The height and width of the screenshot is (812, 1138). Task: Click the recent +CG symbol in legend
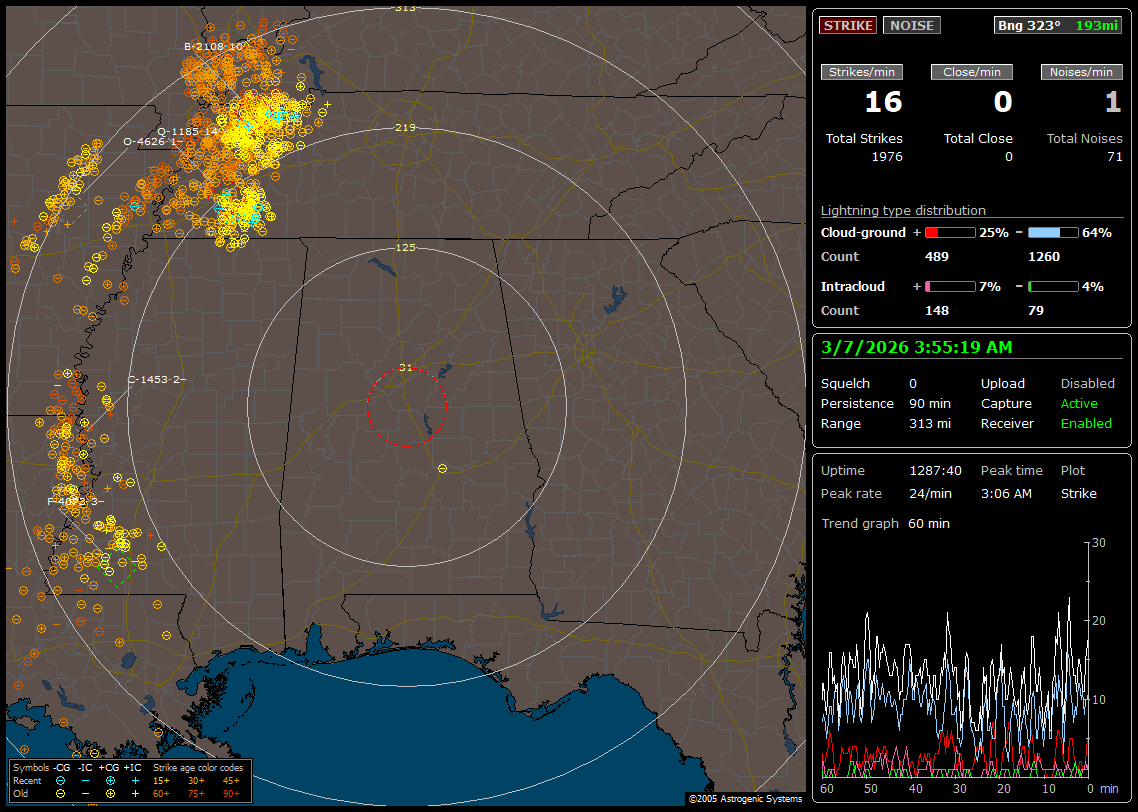110,780
